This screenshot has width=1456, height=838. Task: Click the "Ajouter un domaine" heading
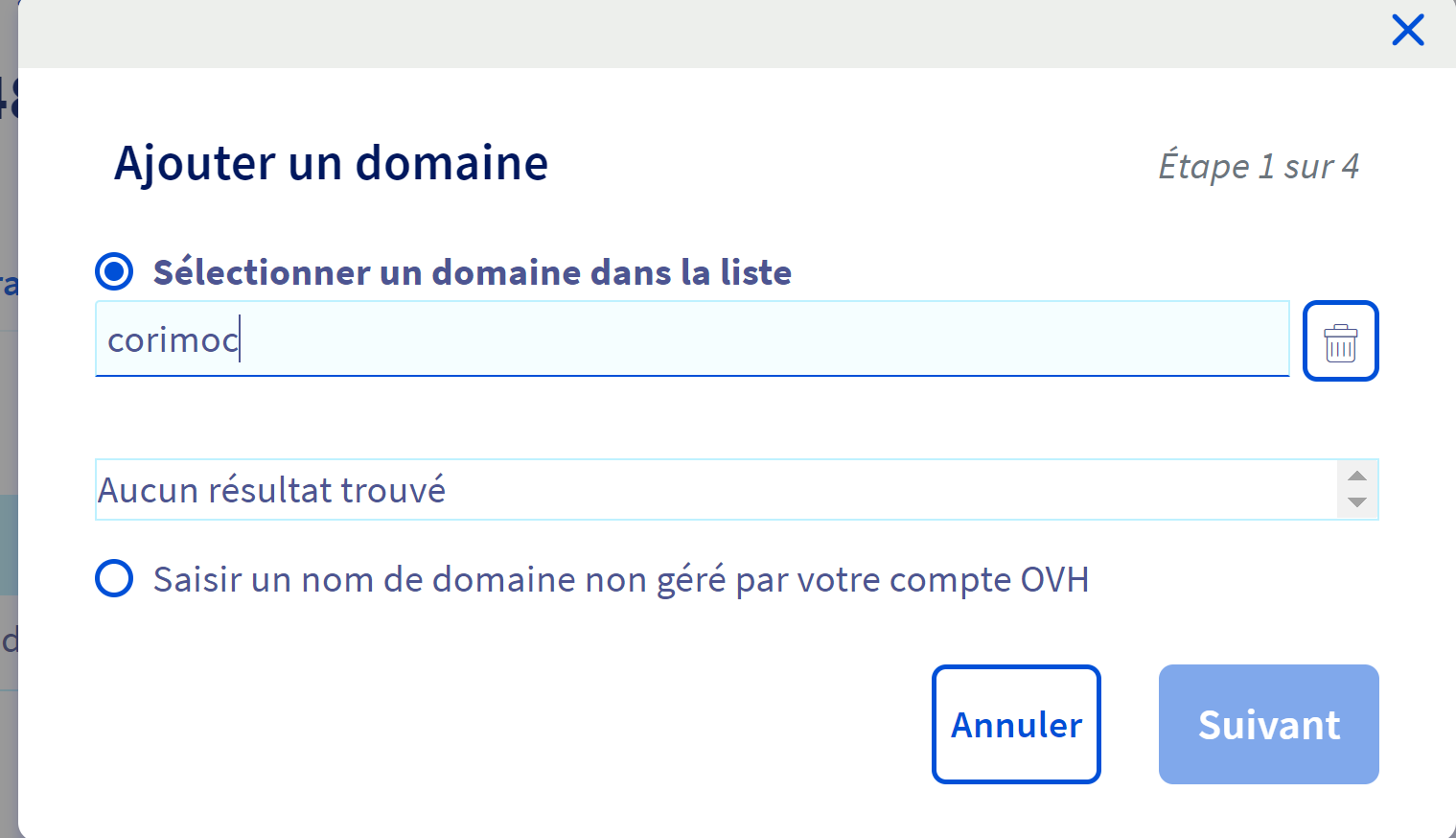tap(331, 163)
